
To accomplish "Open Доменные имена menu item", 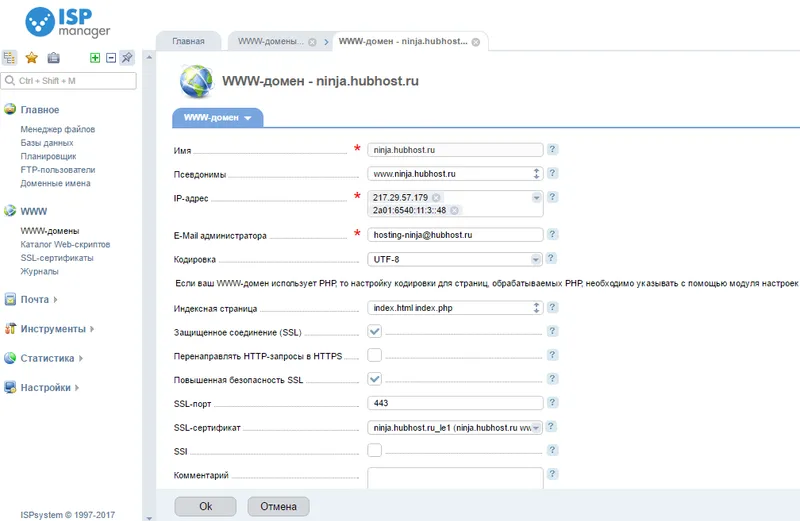I will (55, 183).
